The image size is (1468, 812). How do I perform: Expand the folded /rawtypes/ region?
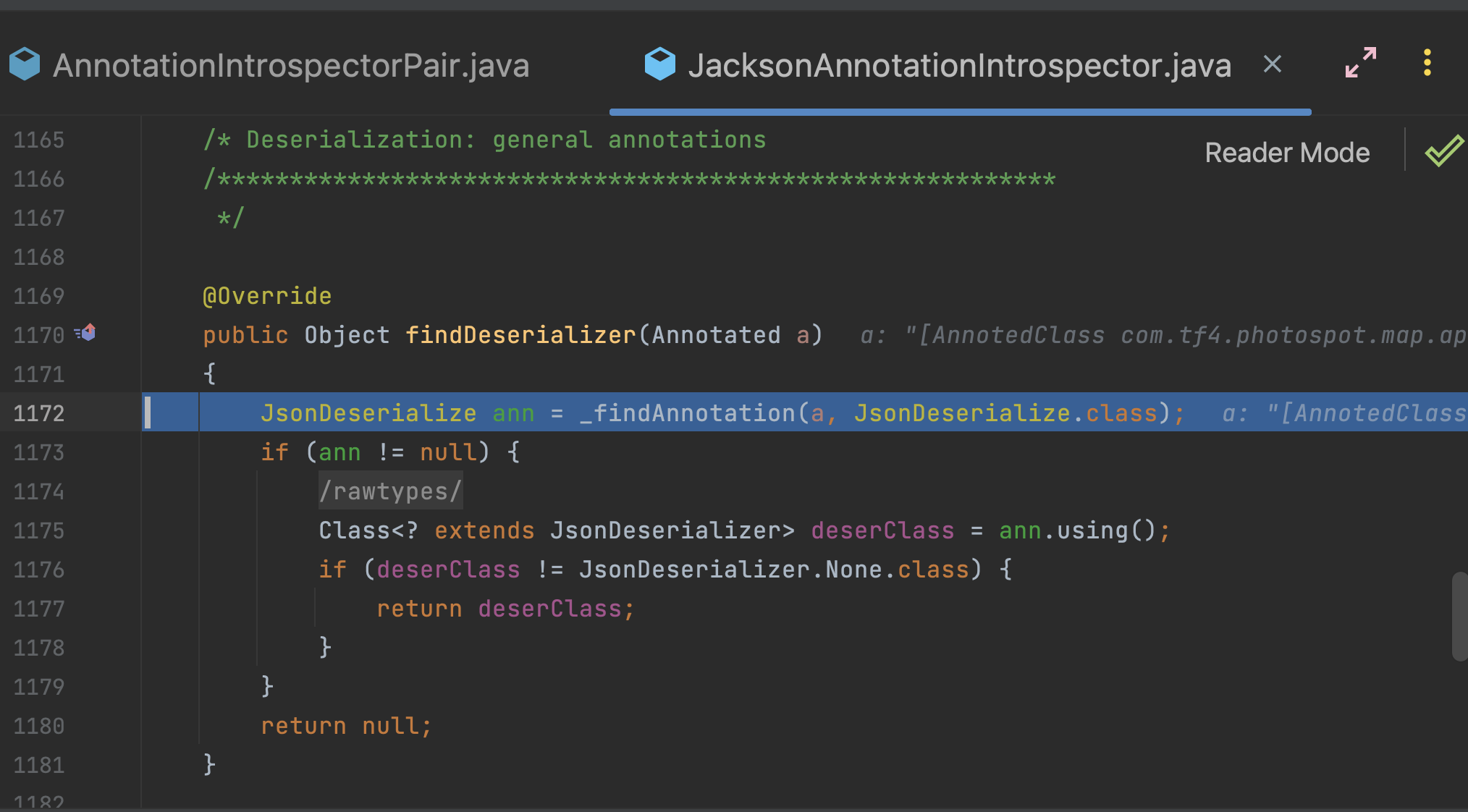[x=390, y=491]
